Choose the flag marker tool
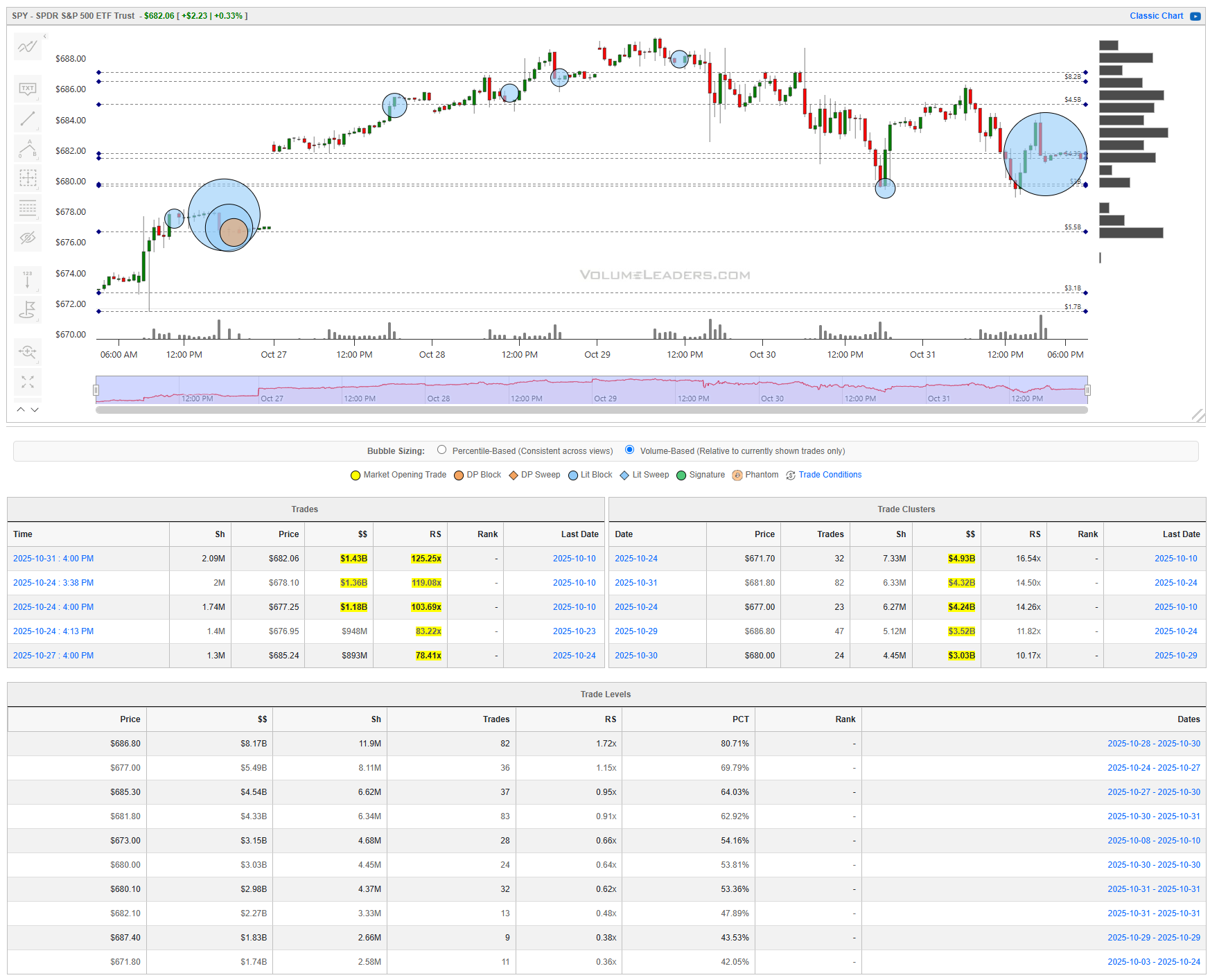1210x980 pixels. click(x=28, y=309)
